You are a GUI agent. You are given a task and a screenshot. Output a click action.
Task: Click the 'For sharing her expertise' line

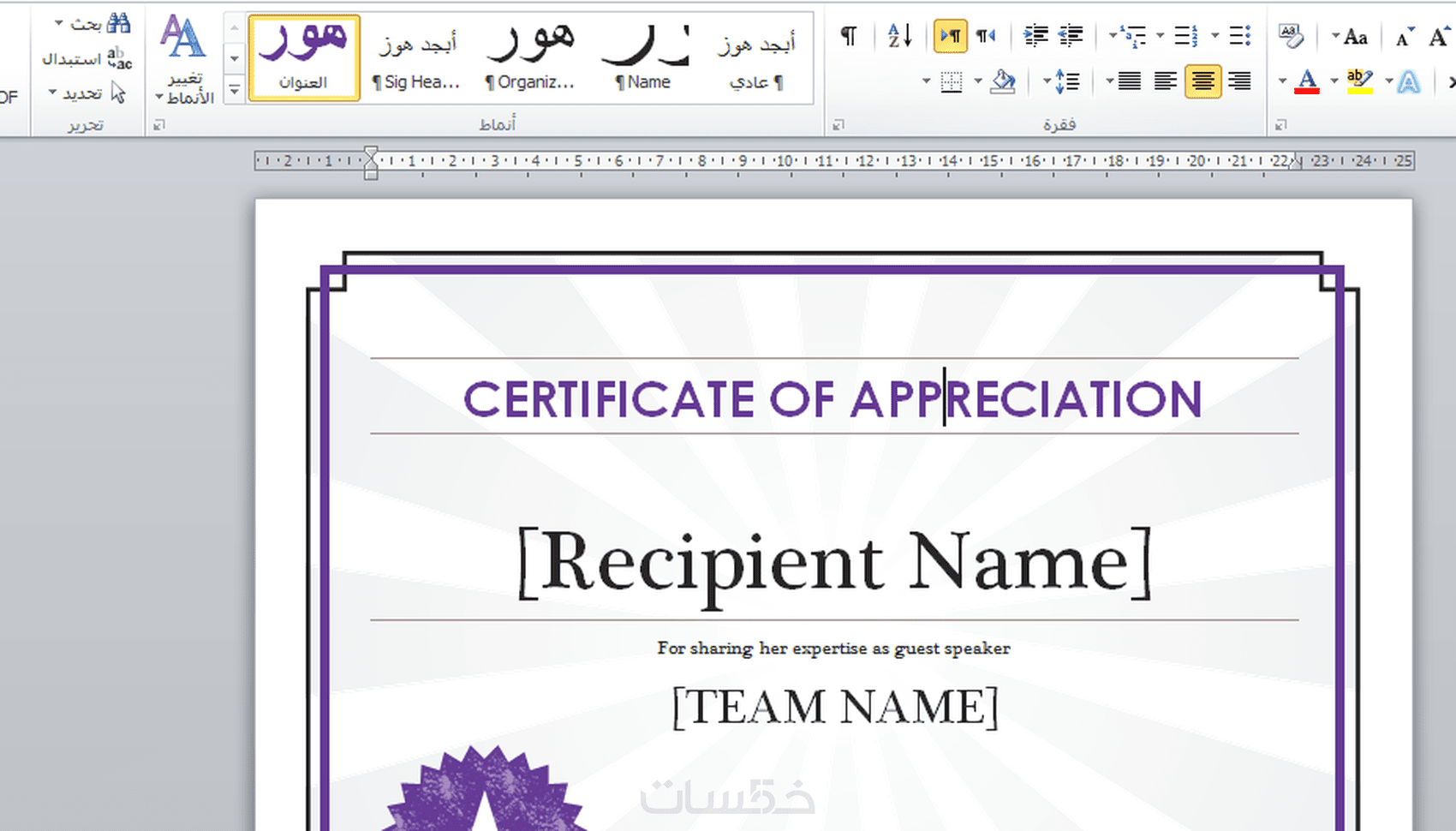833,649
